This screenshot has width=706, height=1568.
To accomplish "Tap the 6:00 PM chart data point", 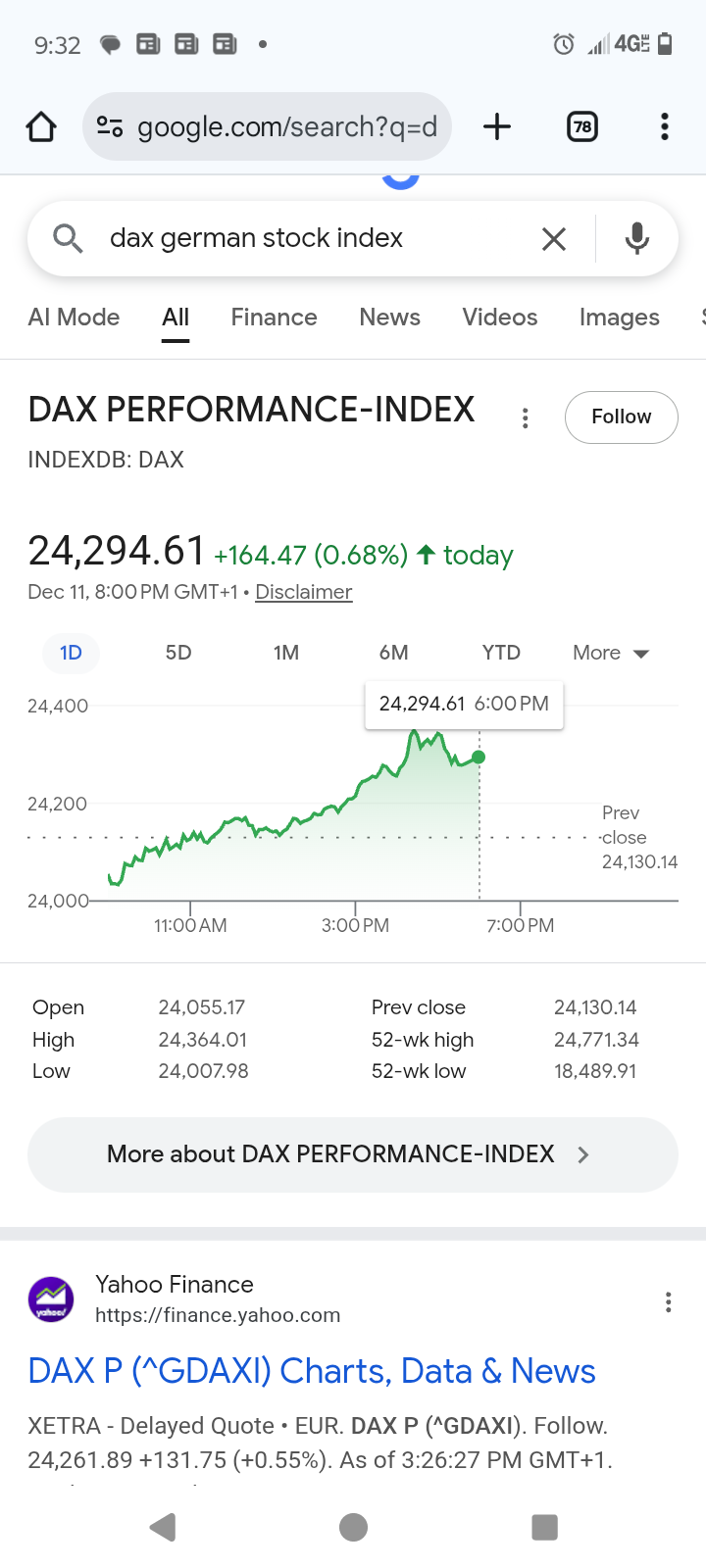I will 479,758.
